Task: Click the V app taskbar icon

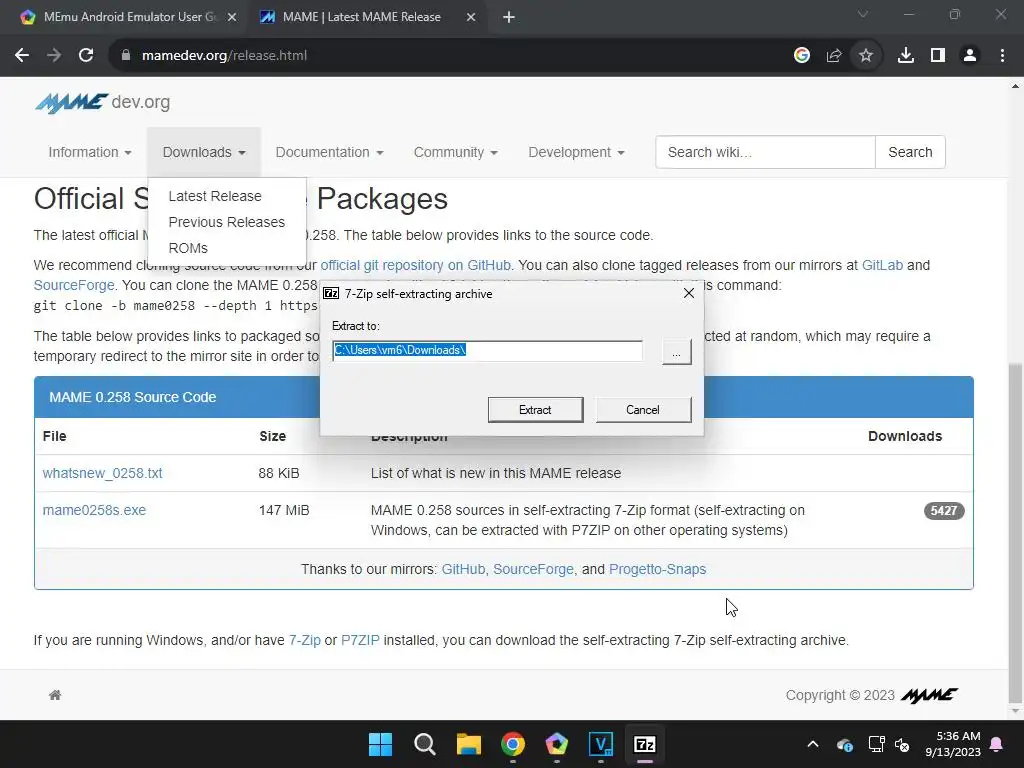Action: pyautogui.click(x=601, y=744)
